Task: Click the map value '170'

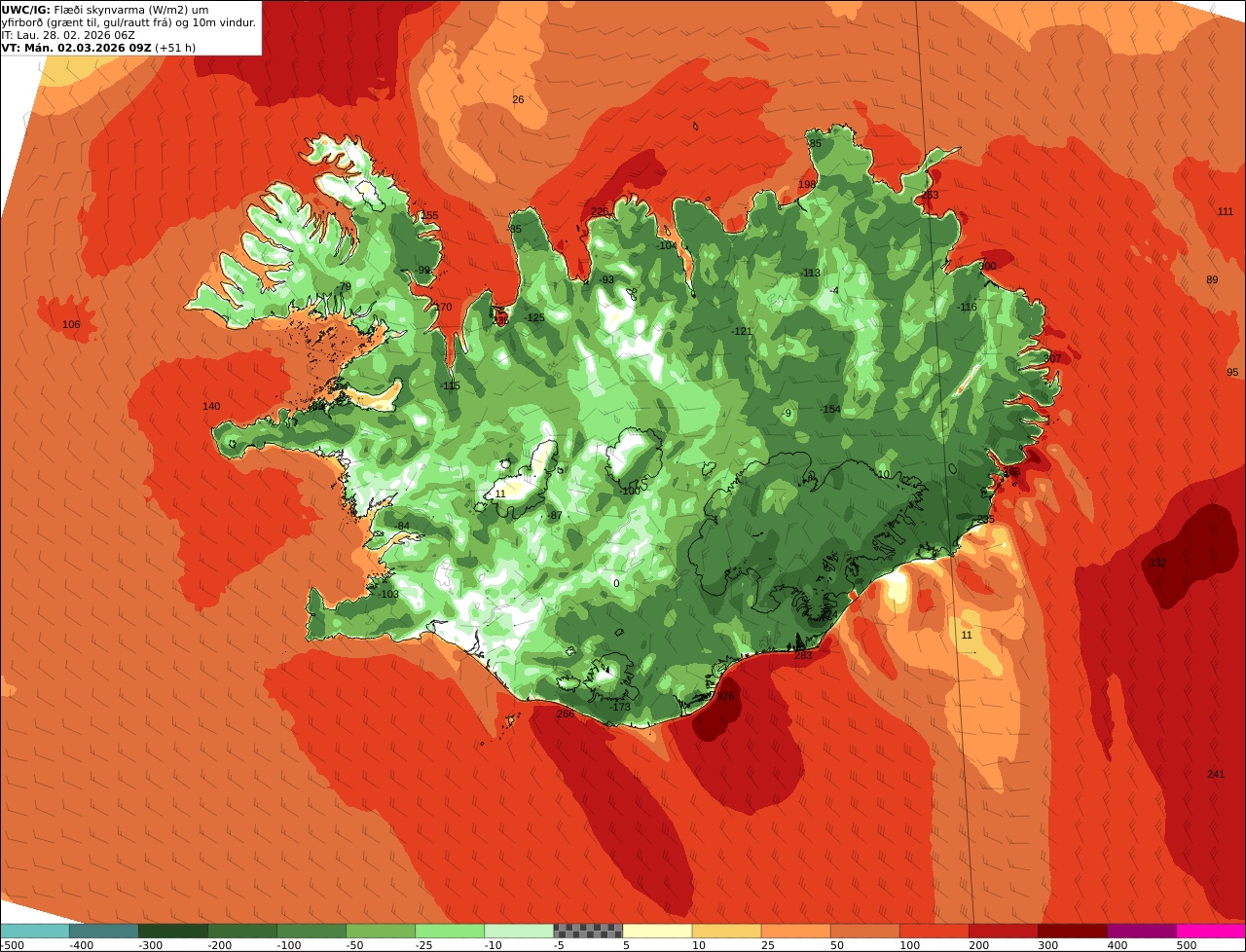Action: click(x=443, y=308)
